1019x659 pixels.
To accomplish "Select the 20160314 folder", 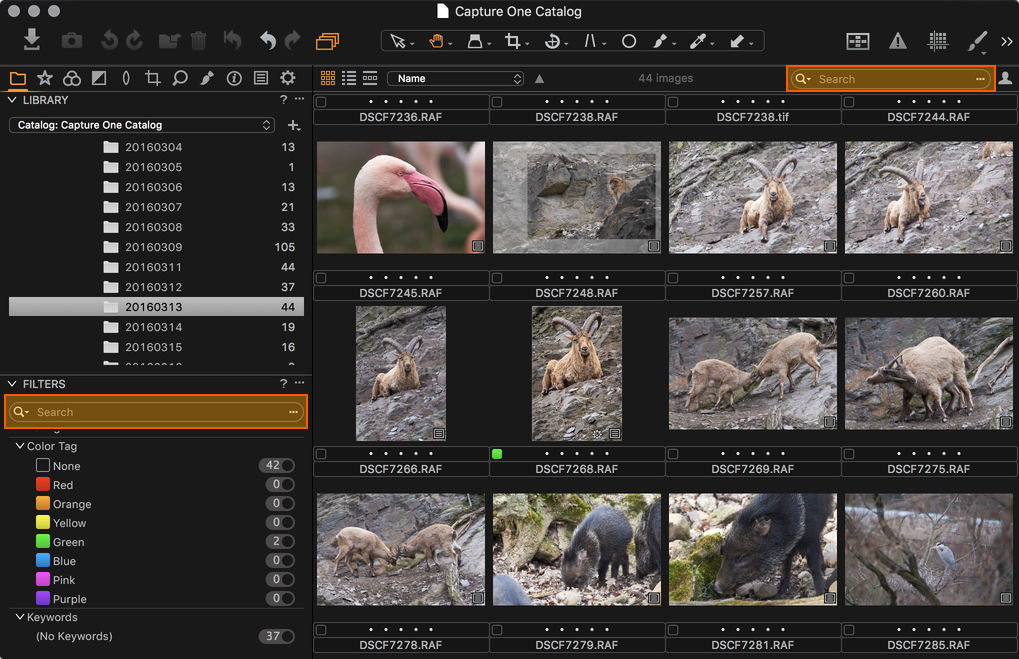I will click(156, 327).
